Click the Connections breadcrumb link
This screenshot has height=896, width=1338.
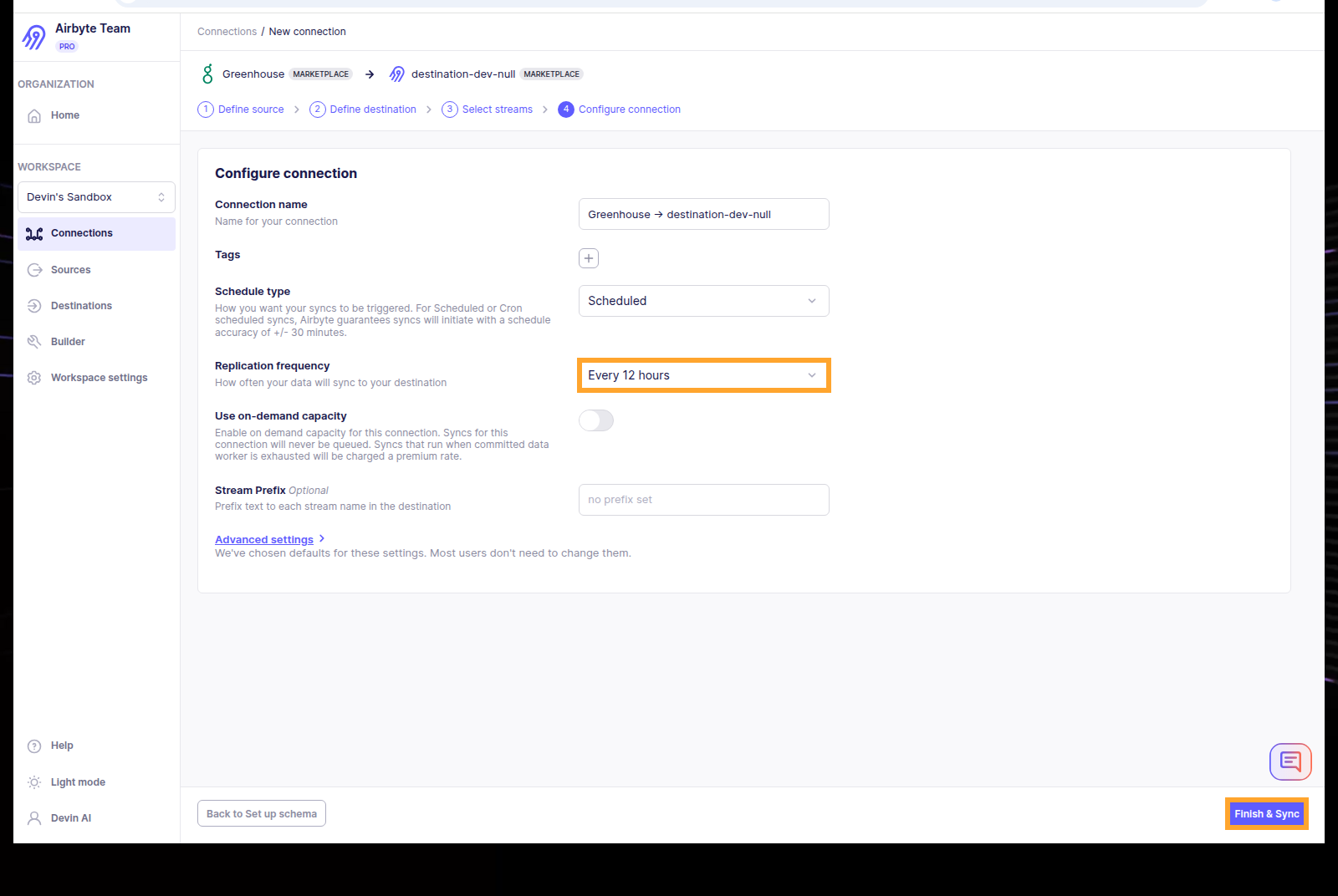[x=227, y=32]
